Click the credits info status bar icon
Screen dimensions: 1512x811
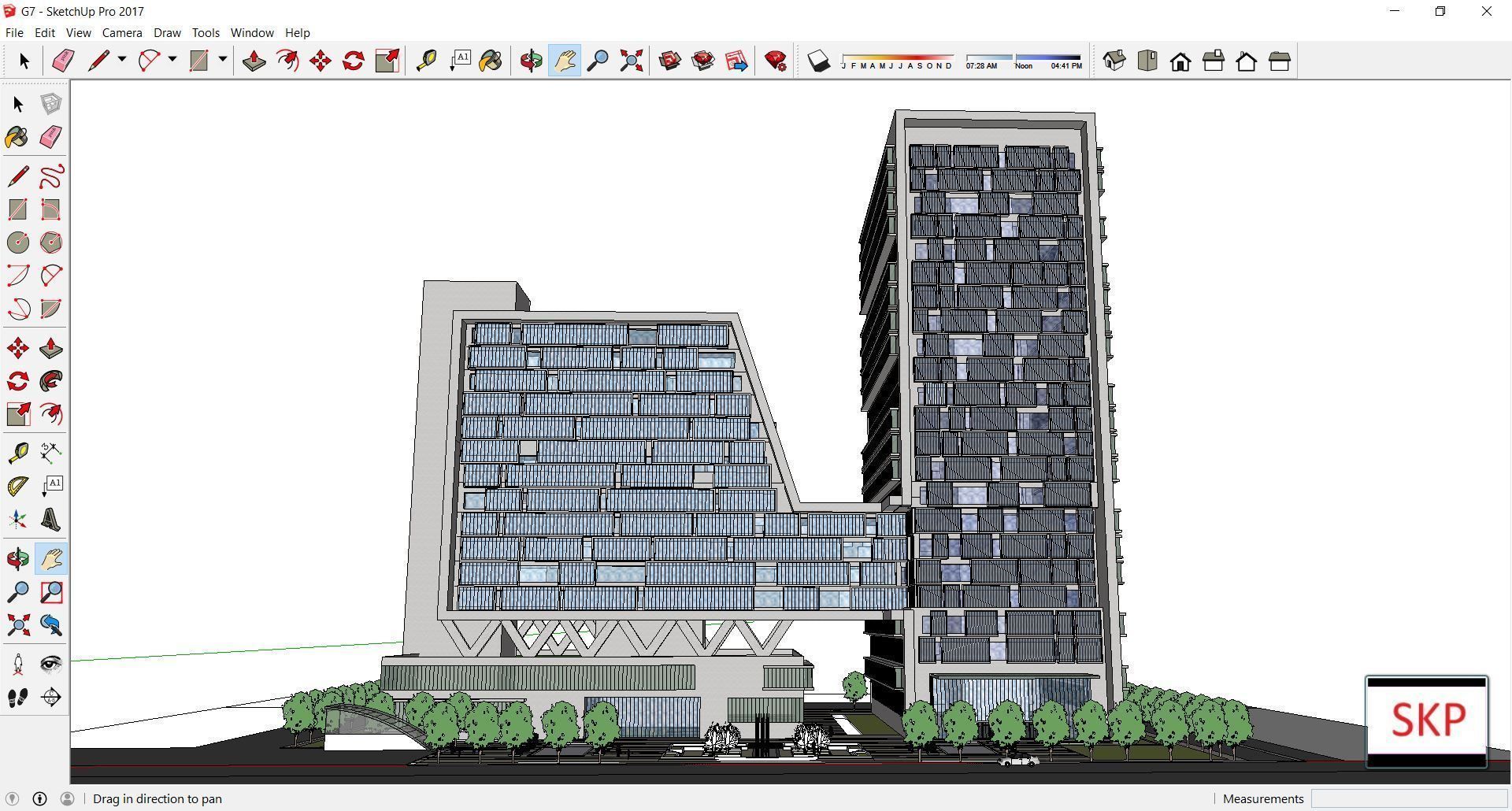click(39, 798)
